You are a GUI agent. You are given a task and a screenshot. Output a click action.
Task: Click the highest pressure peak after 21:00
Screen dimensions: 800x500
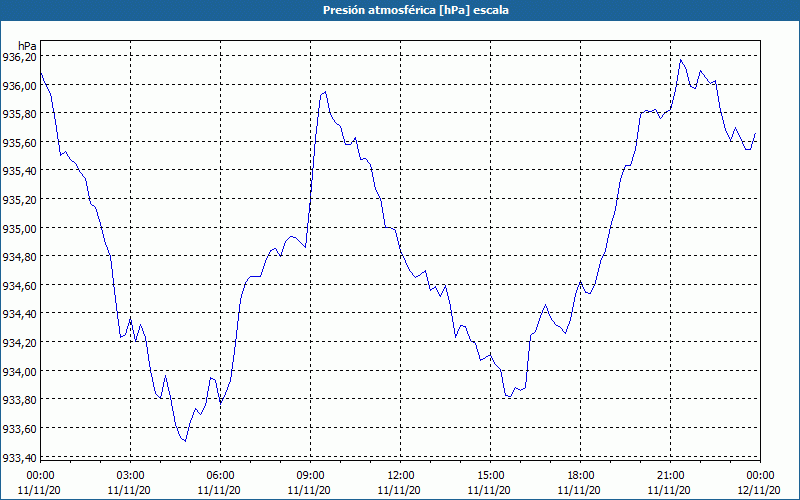click(680, 60)
